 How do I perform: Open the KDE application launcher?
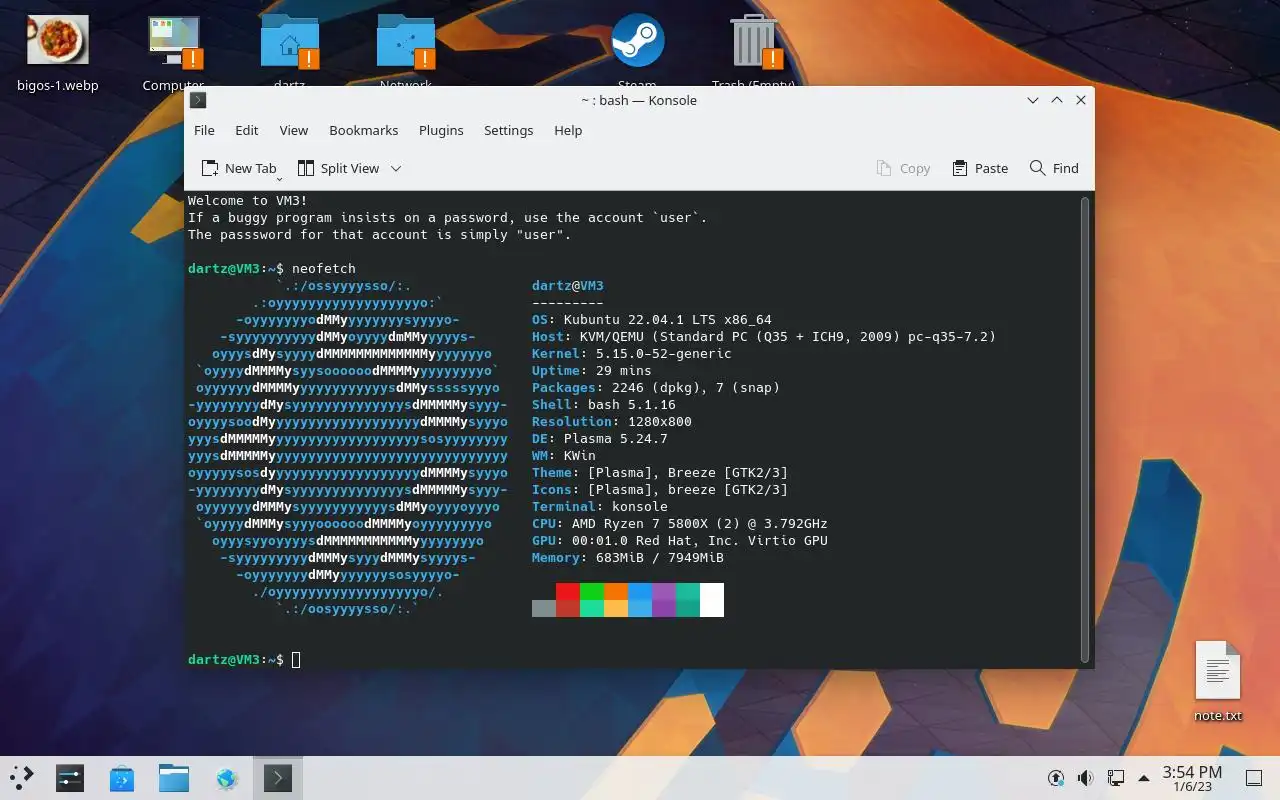pyautogui.click(x=21, y=778)
